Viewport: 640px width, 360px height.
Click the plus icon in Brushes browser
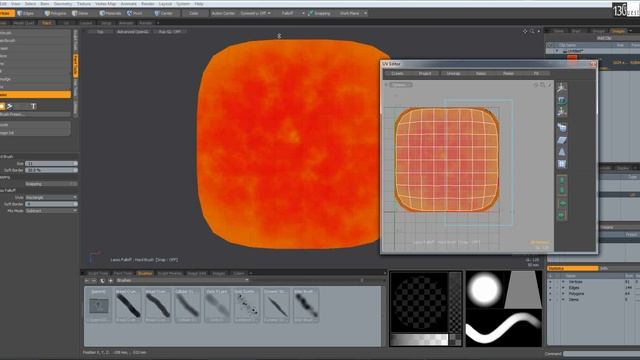point(111,281)
